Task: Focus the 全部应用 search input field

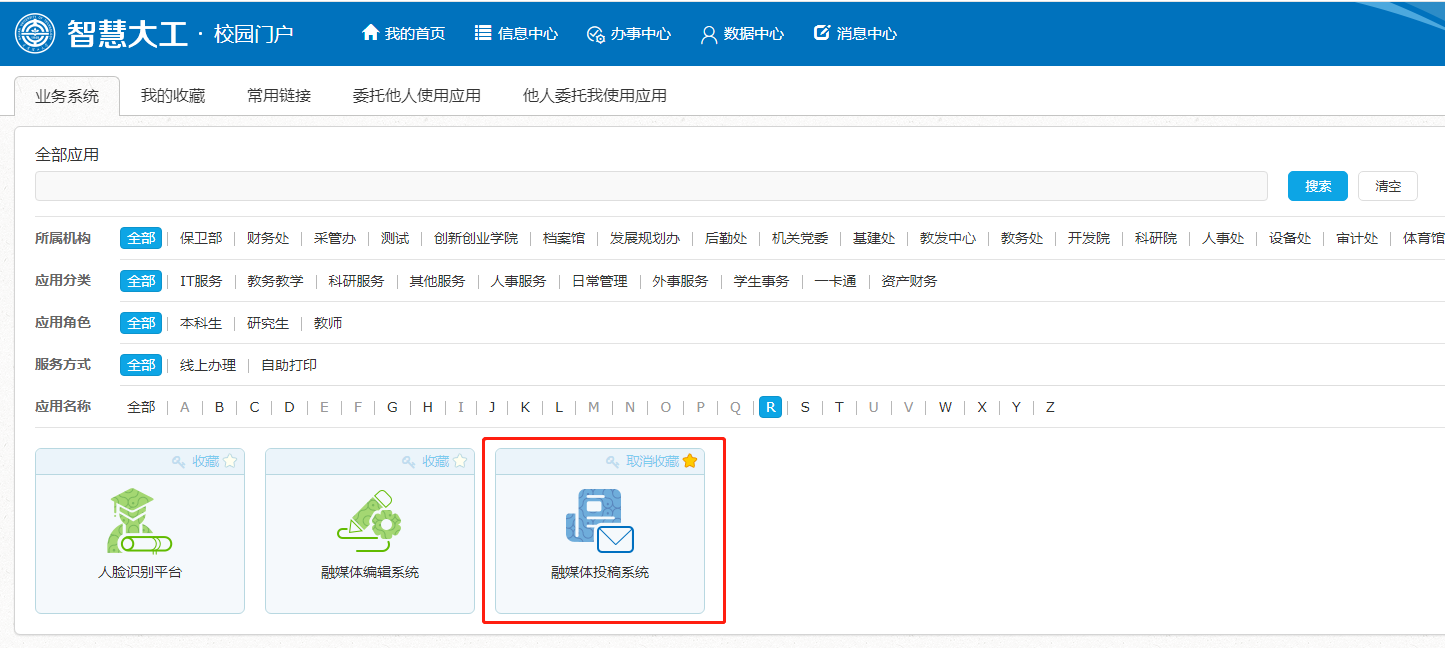Action: tap(650, 186)
